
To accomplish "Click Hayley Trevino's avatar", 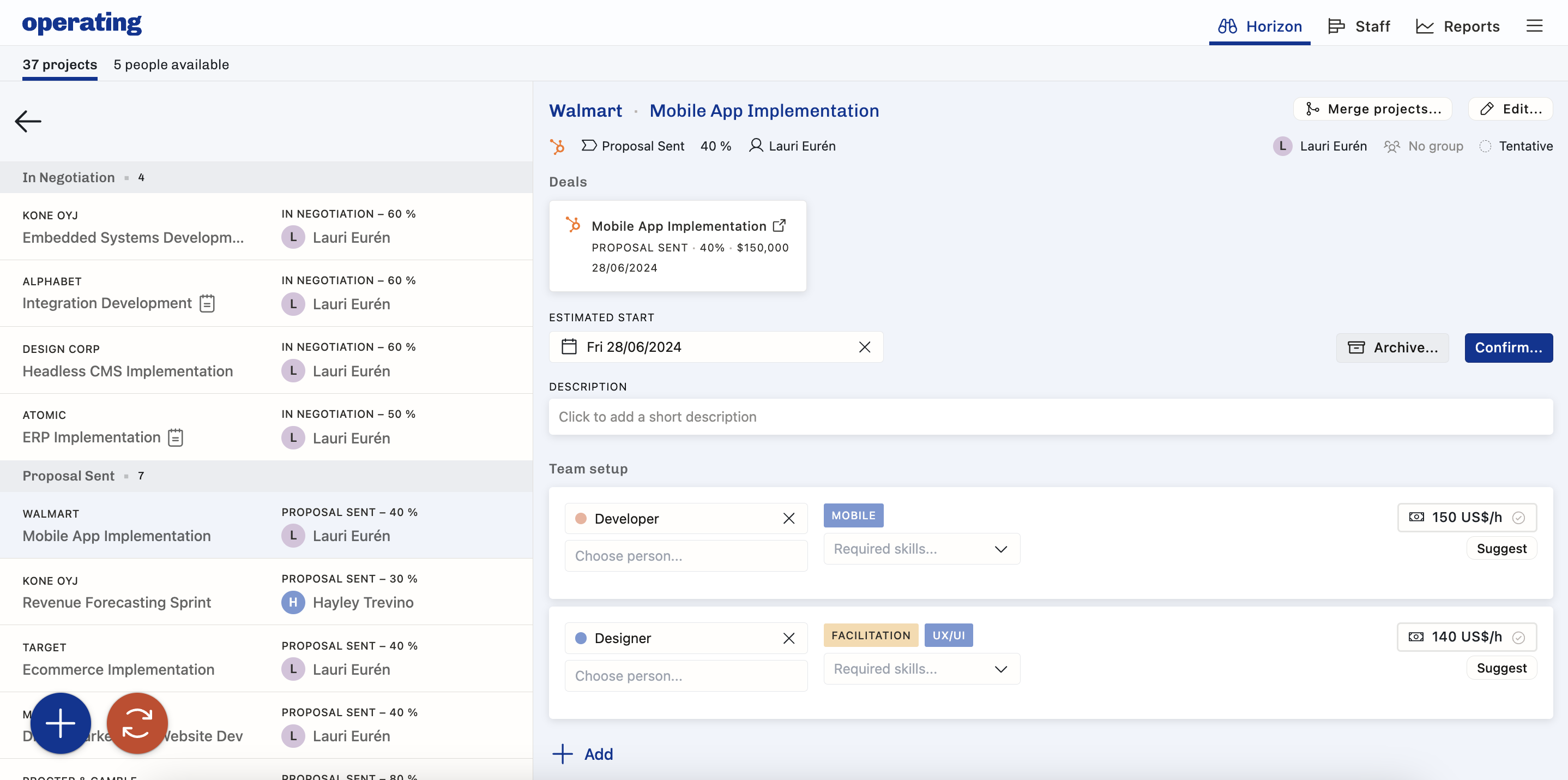I will pyautogui.click(x=293, y=602).
